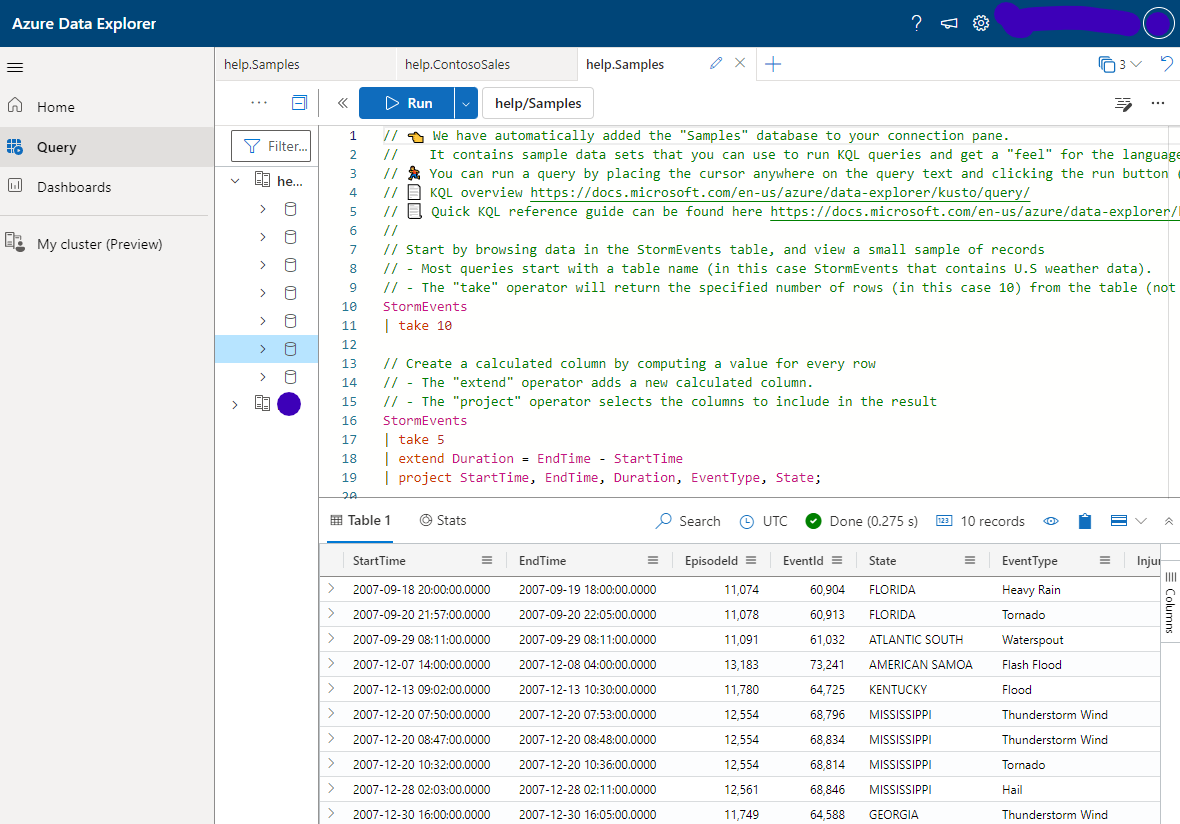This screenshot has width=1180, height=824.
Task: Open the settings gear icon
Action: pyautogui.click(x=981, y=23)
